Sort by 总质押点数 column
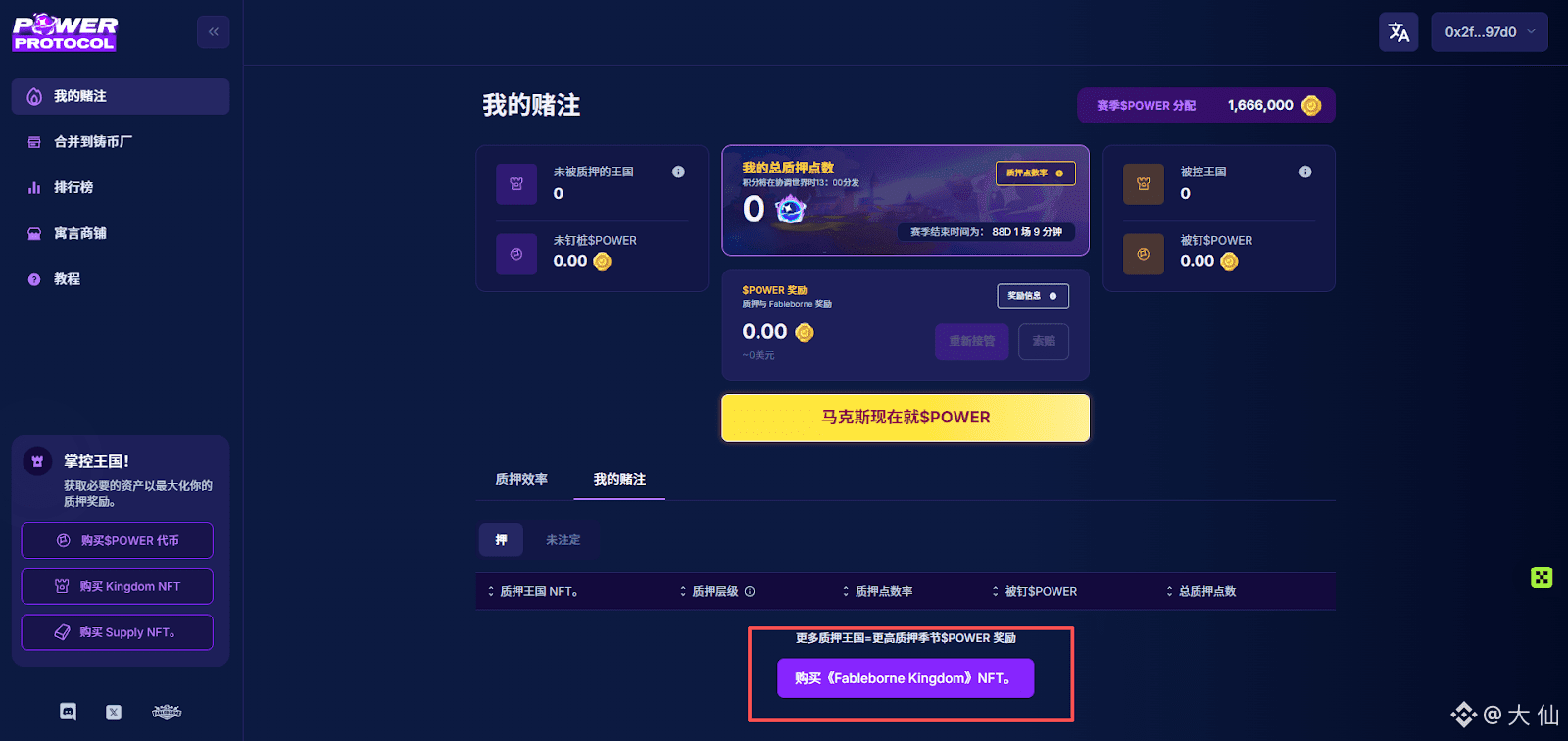Image resolution: width=1568 pixels, height=741 pixels. pyautogui.click(x=1200, y=591)
